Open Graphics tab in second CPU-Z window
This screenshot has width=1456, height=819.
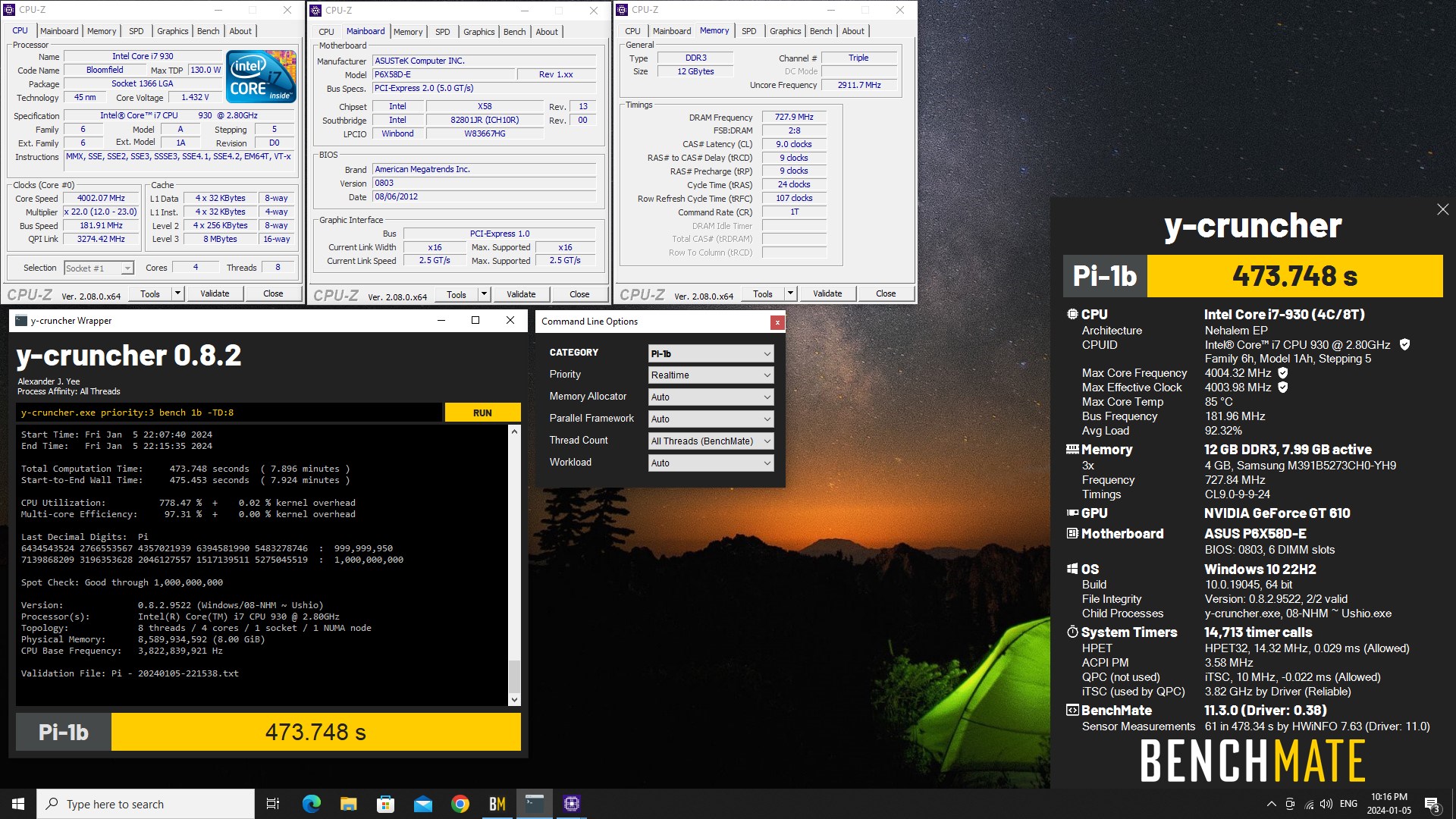[x=479, y=32]
